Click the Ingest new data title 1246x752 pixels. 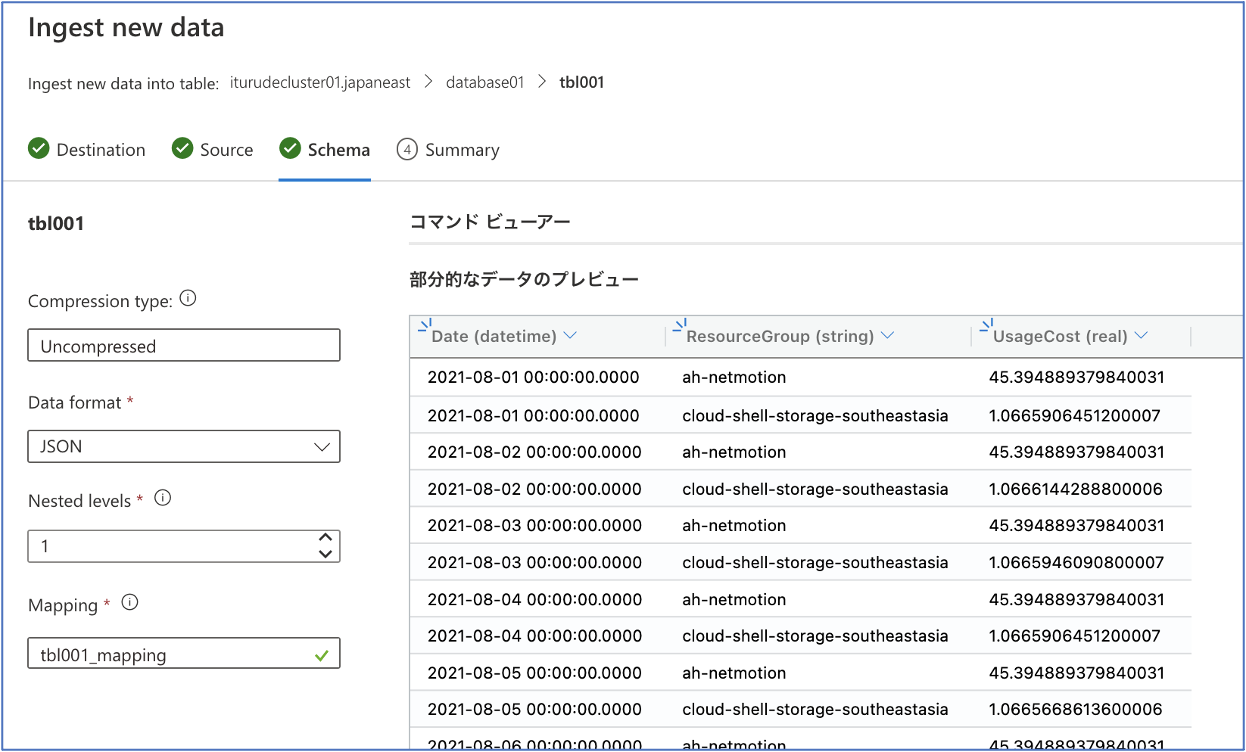pos(126,28)
